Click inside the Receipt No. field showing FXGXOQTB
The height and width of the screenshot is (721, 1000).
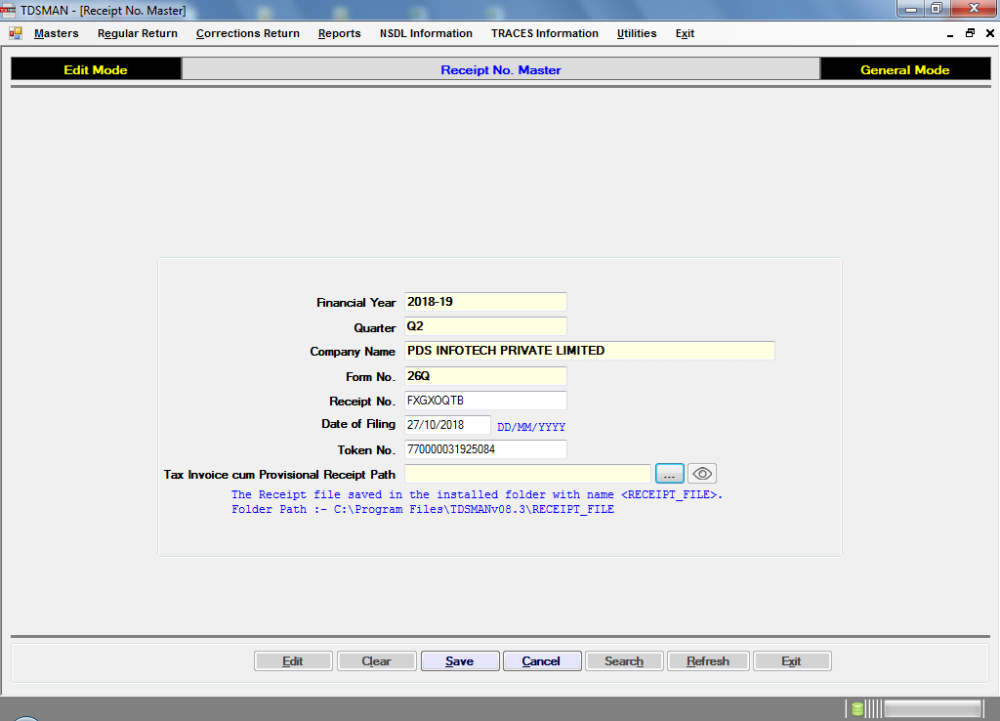click(x=485, y=400)
